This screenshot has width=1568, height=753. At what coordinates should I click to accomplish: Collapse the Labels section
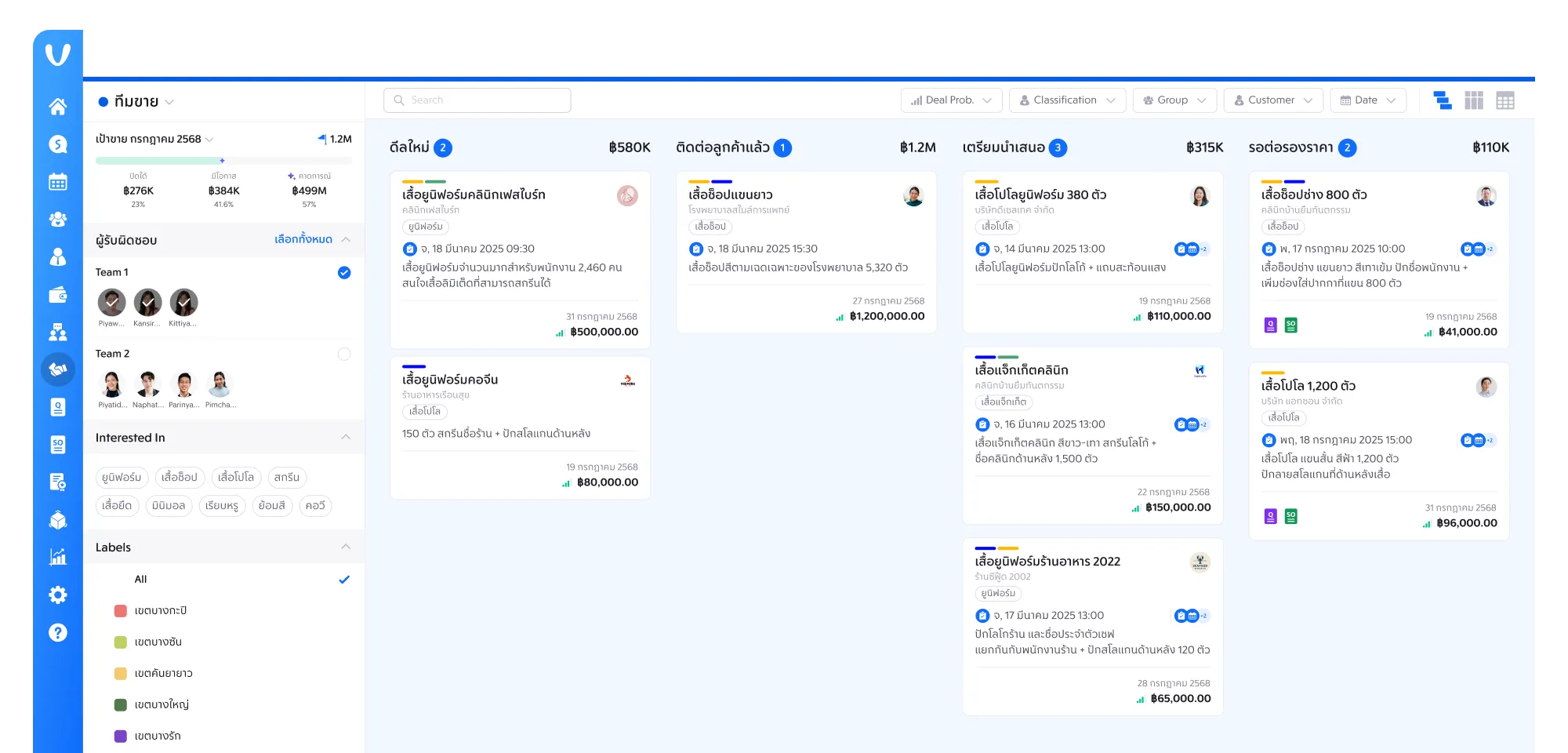coord(346,547)
